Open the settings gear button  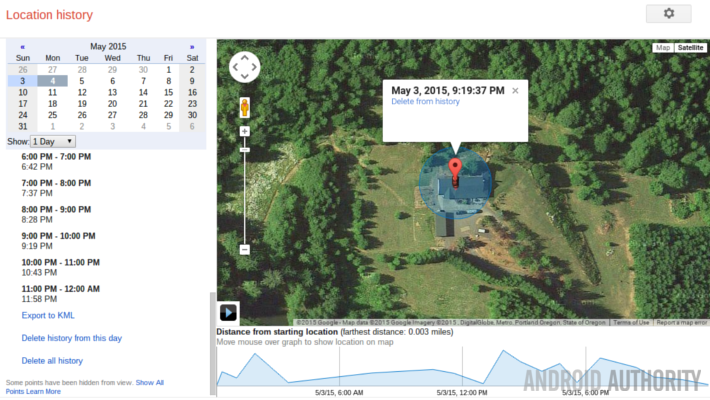668,14
